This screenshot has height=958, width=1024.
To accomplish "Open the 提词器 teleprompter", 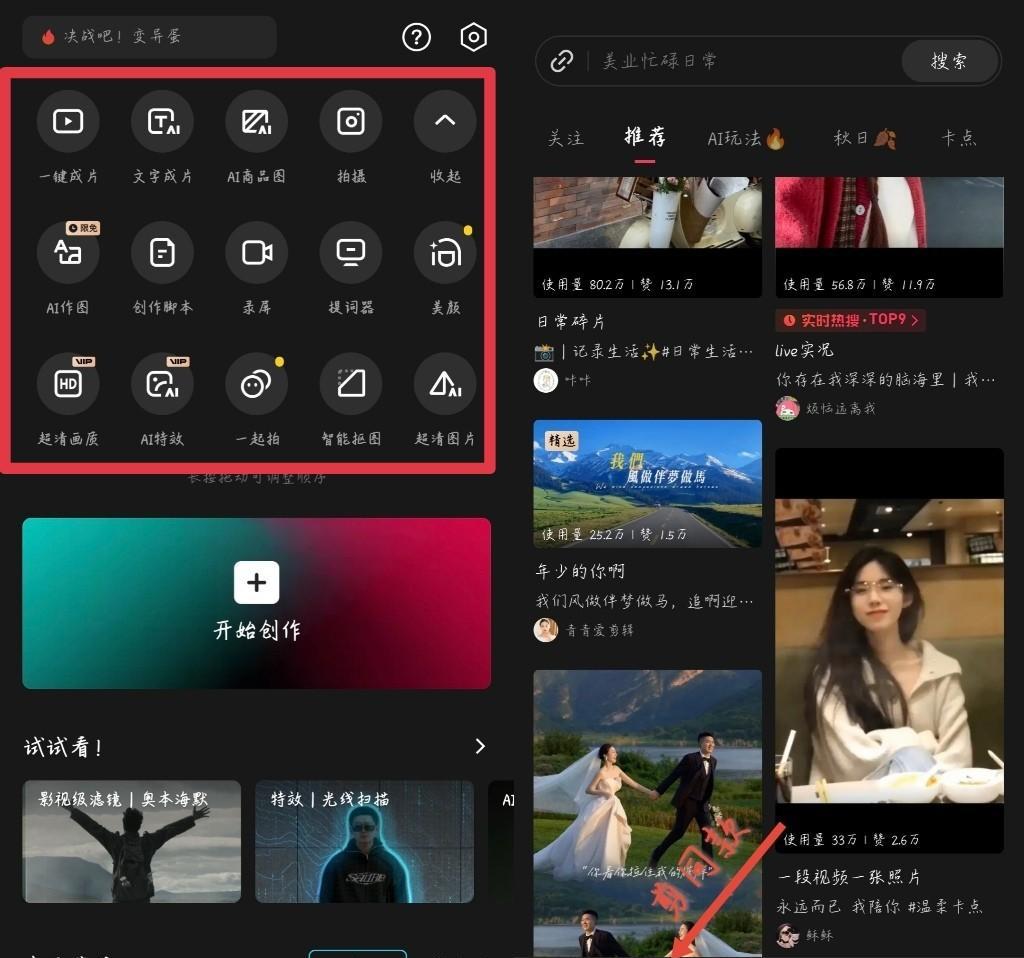I will pyautogui.click(x=350, y=253).
